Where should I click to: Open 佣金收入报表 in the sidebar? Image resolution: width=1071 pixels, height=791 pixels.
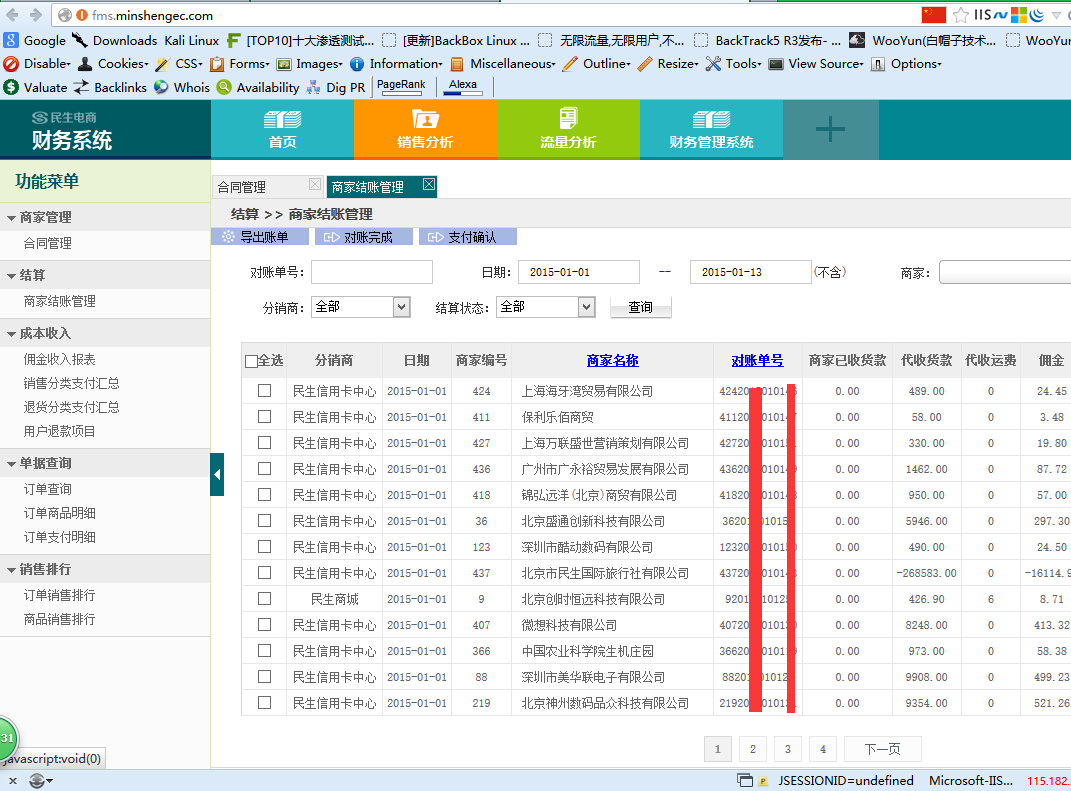(x=59, y=359)
